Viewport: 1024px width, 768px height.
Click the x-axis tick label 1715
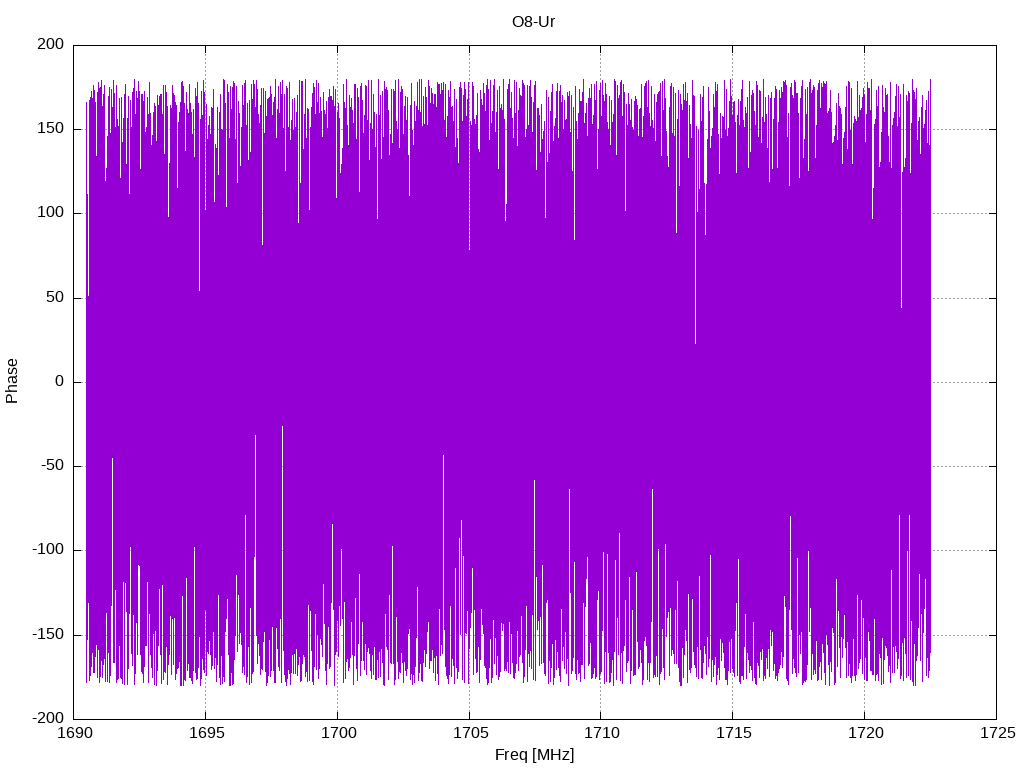pyautogui.click(x=733, y=733)
